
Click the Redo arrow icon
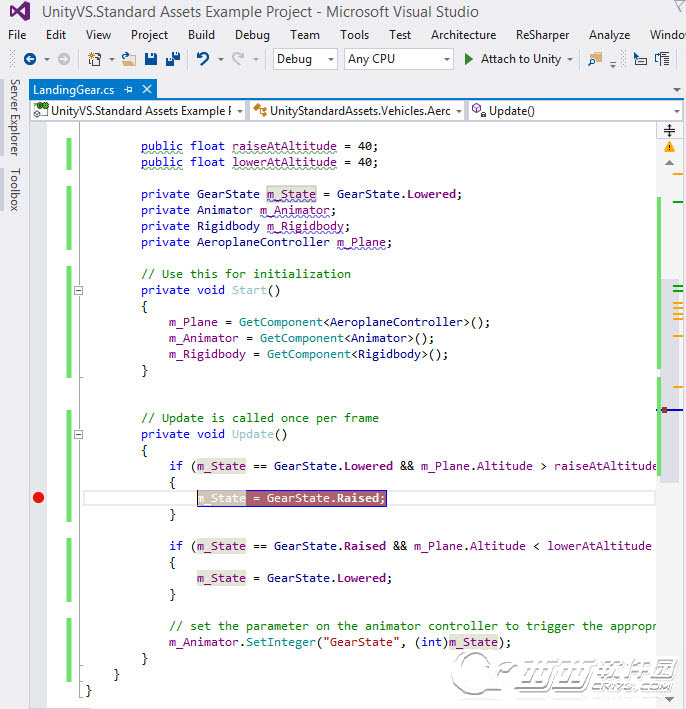click(238, 59)
